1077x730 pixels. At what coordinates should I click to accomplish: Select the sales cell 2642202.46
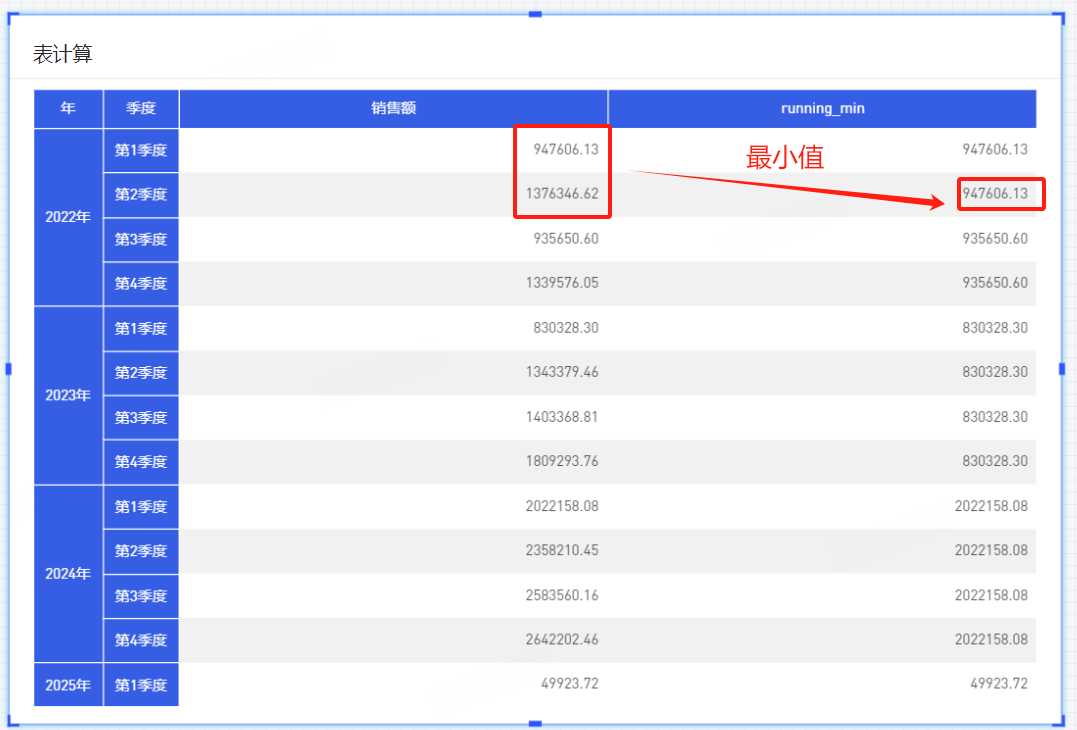[x=562, y=639]
